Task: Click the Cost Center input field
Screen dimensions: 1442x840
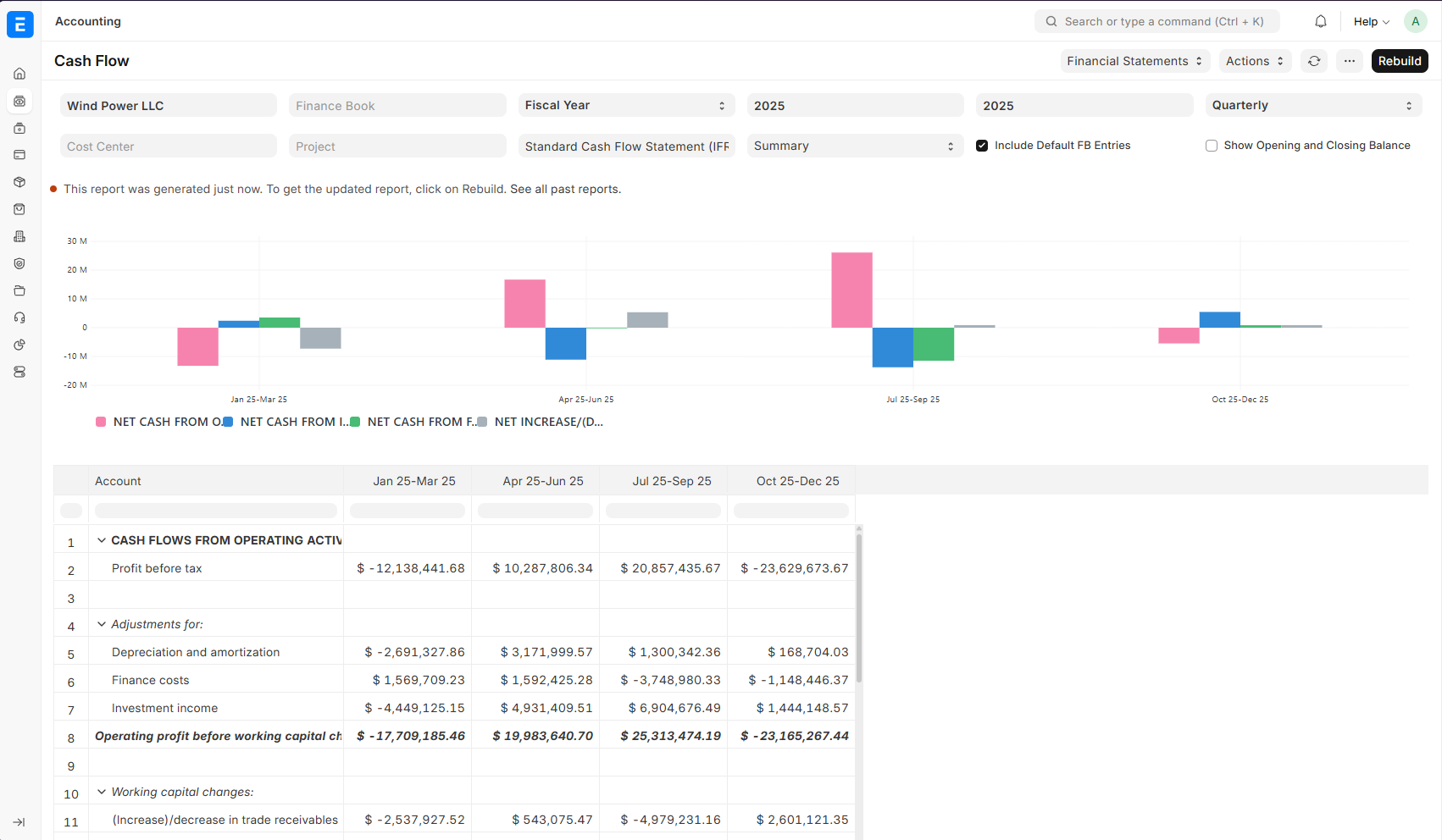Action: pyautogui.click(x=168, y=146)
